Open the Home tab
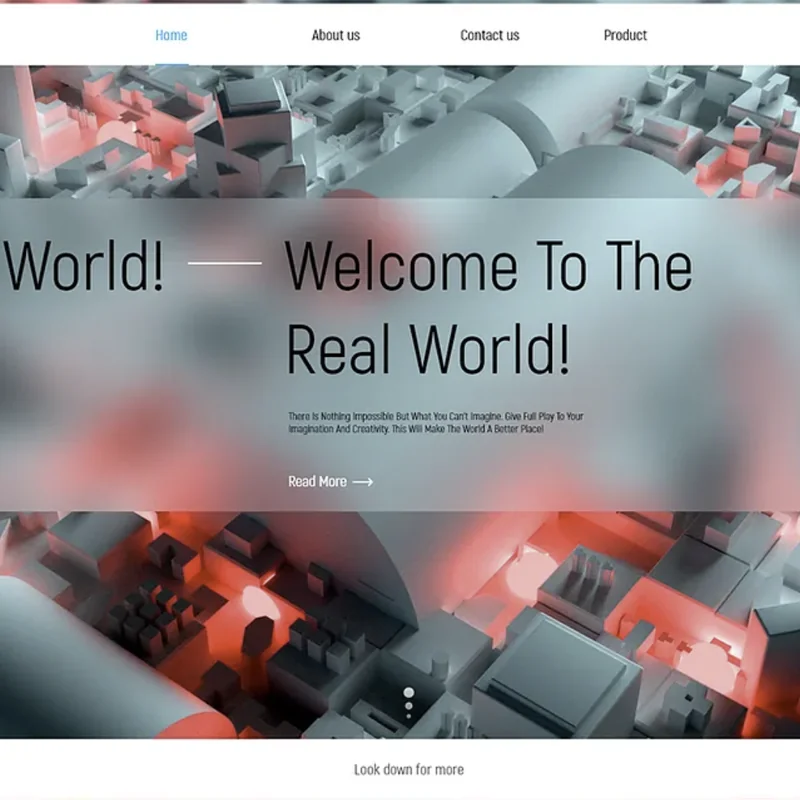The height and width of the screenshot is (800, 800). [171, 35]
